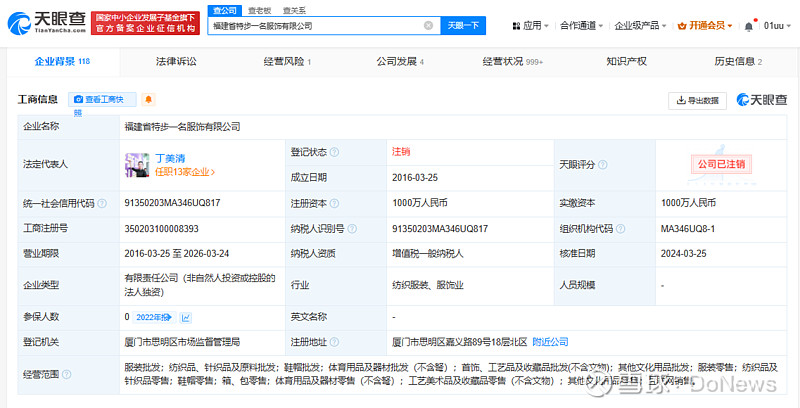Click 厦门市思明区市场监督管理局 value
800x408 pixels.
pos(182,342)
